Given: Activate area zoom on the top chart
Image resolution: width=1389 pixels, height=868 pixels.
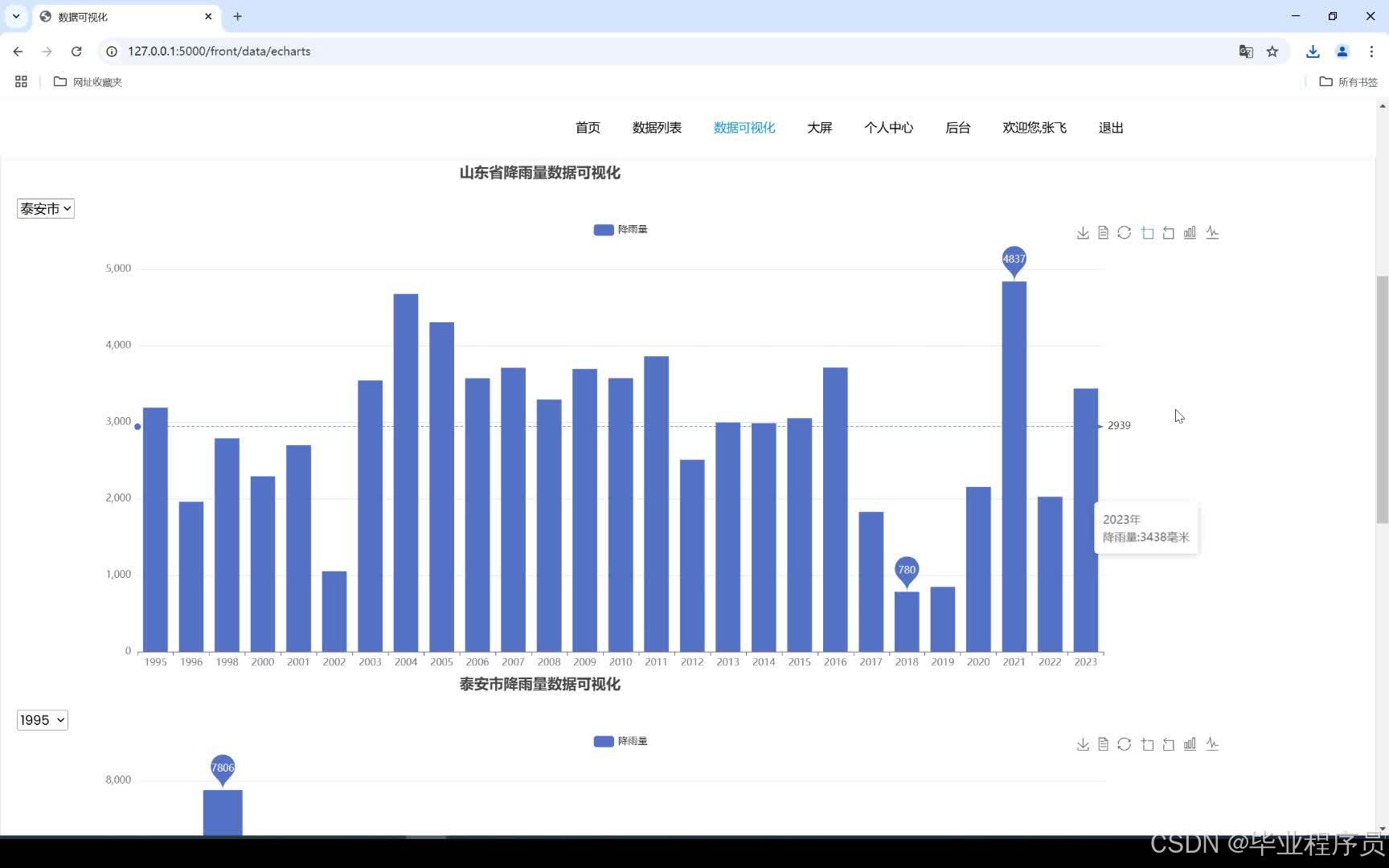Looking at the screenshot, I should click(x=1147, y=233).
